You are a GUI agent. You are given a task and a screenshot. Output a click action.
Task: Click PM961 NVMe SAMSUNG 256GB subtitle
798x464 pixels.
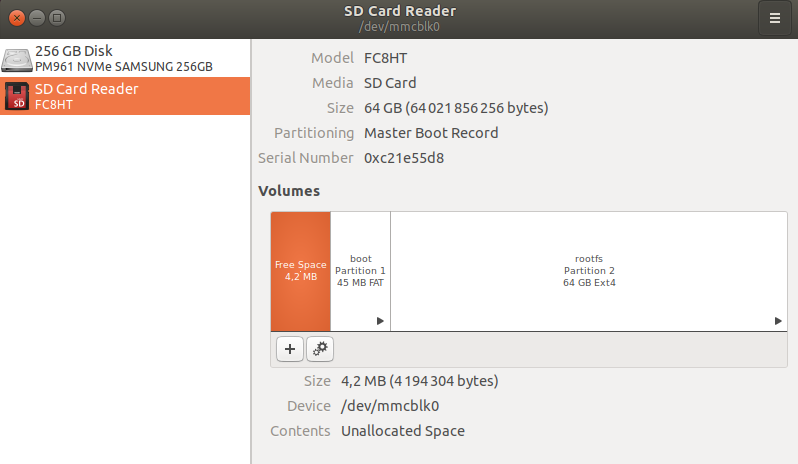point(124,67)
